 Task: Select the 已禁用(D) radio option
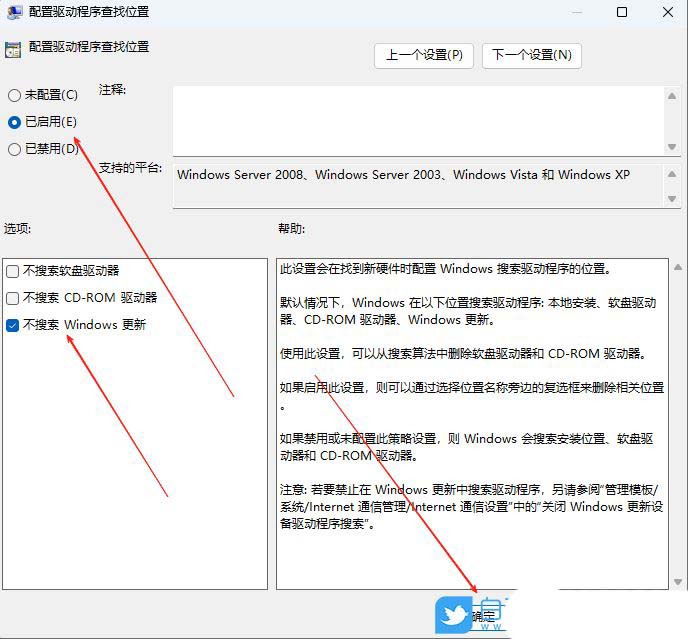(14, 149)
